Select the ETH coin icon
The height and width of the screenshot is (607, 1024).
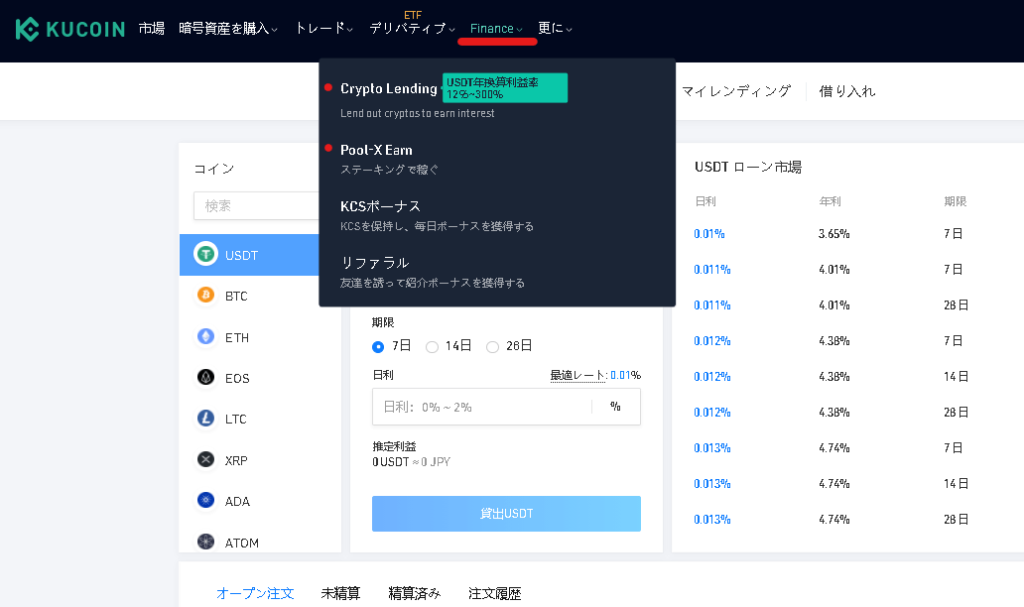tap(206, 336)
